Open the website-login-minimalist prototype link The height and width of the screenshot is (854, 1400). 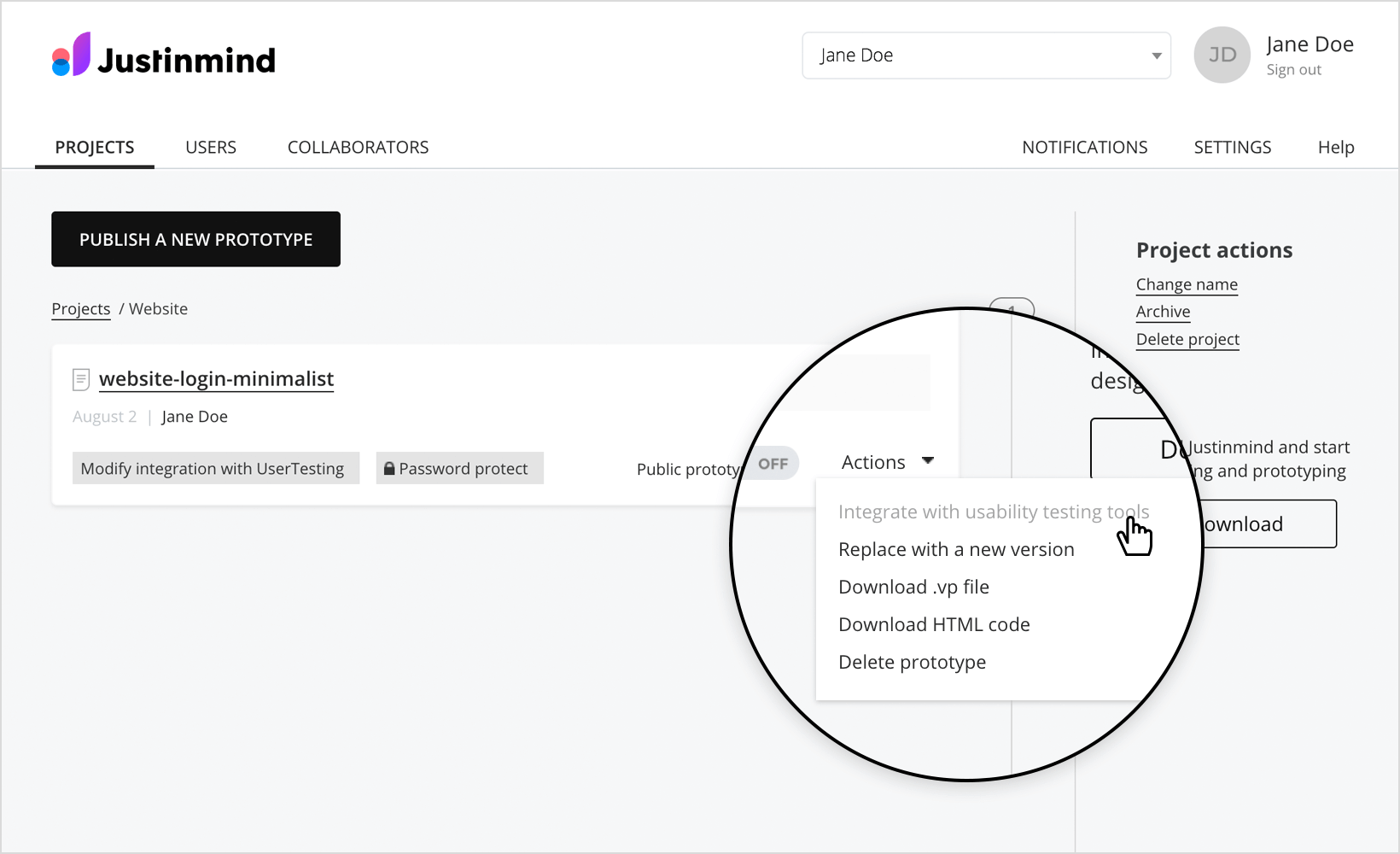(216, 379)
